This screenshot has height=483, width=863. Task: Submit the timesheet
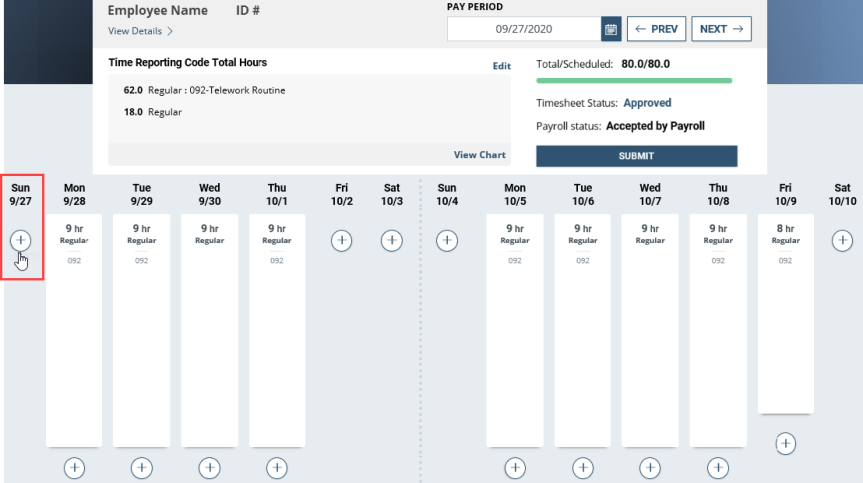tap(637, 156)
